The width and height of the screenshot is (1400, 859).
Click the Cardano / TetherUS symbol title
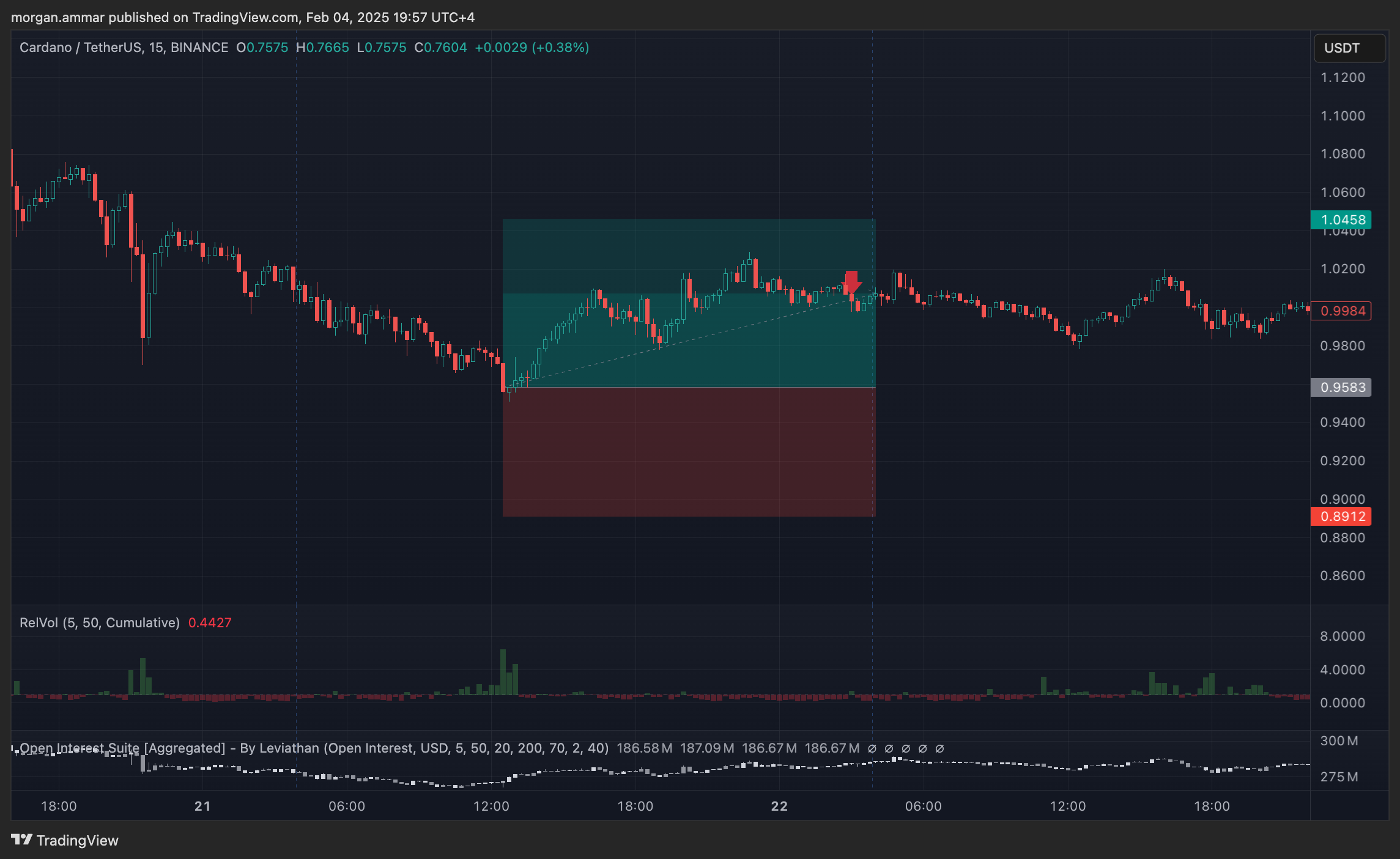tap(124, 48)
